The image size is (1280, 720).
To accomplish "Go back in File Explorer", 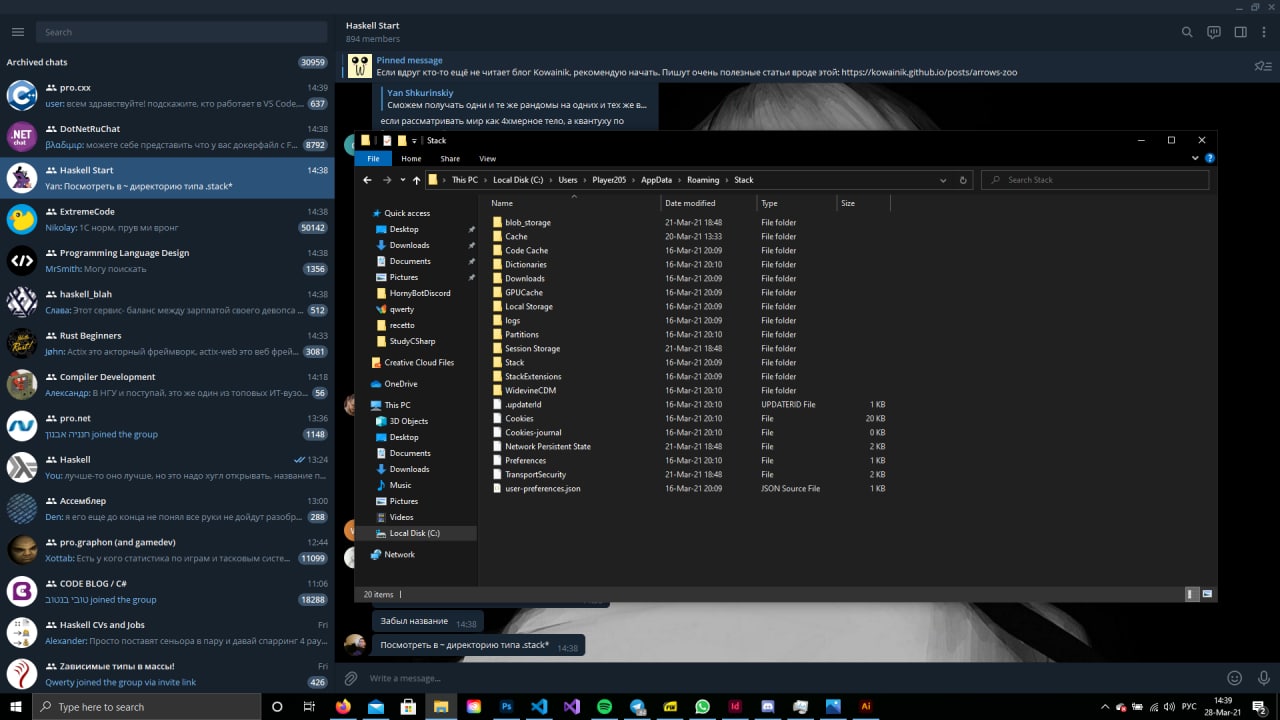I will pos(367,180).
